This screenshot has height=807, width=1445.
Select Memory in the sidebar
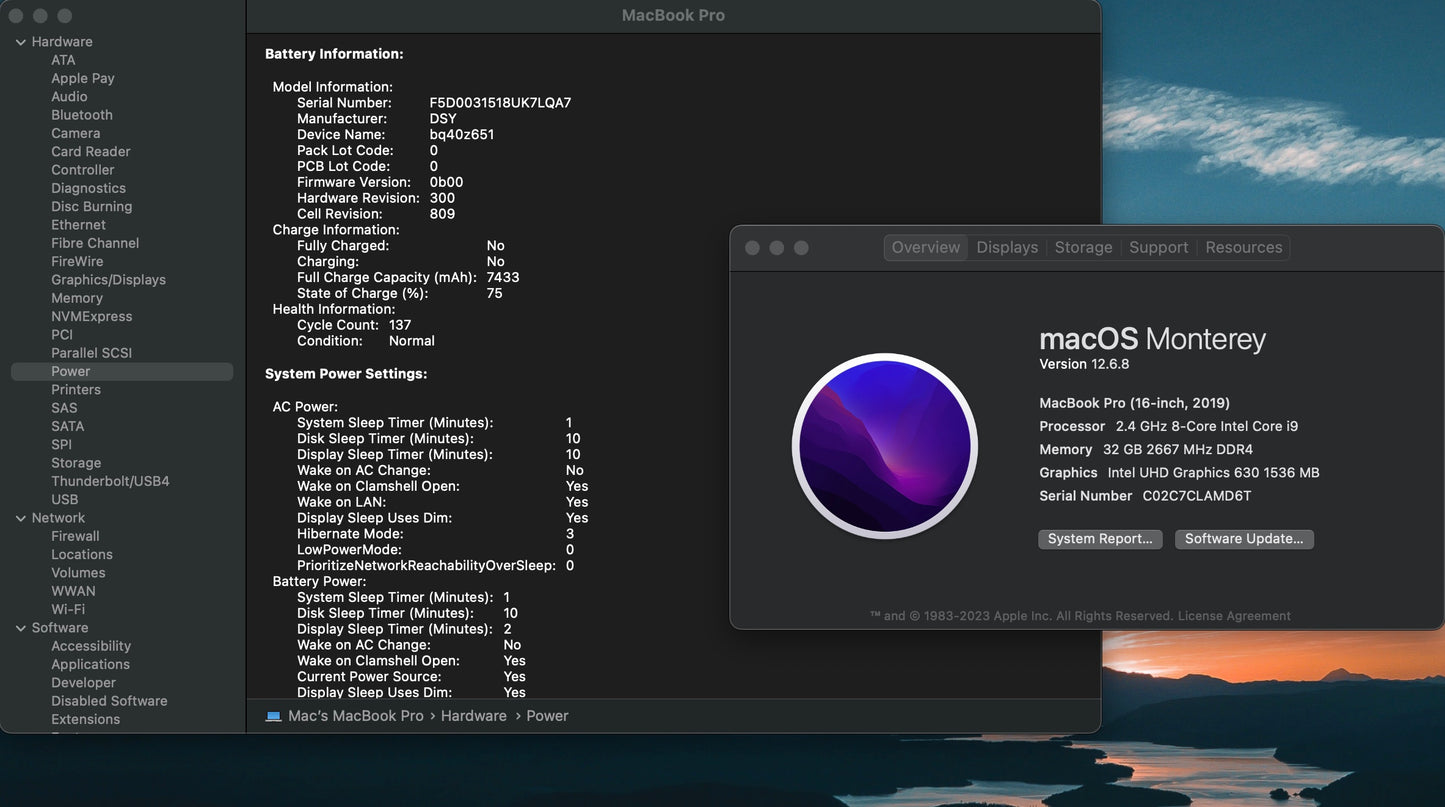(x=77, y=298)
